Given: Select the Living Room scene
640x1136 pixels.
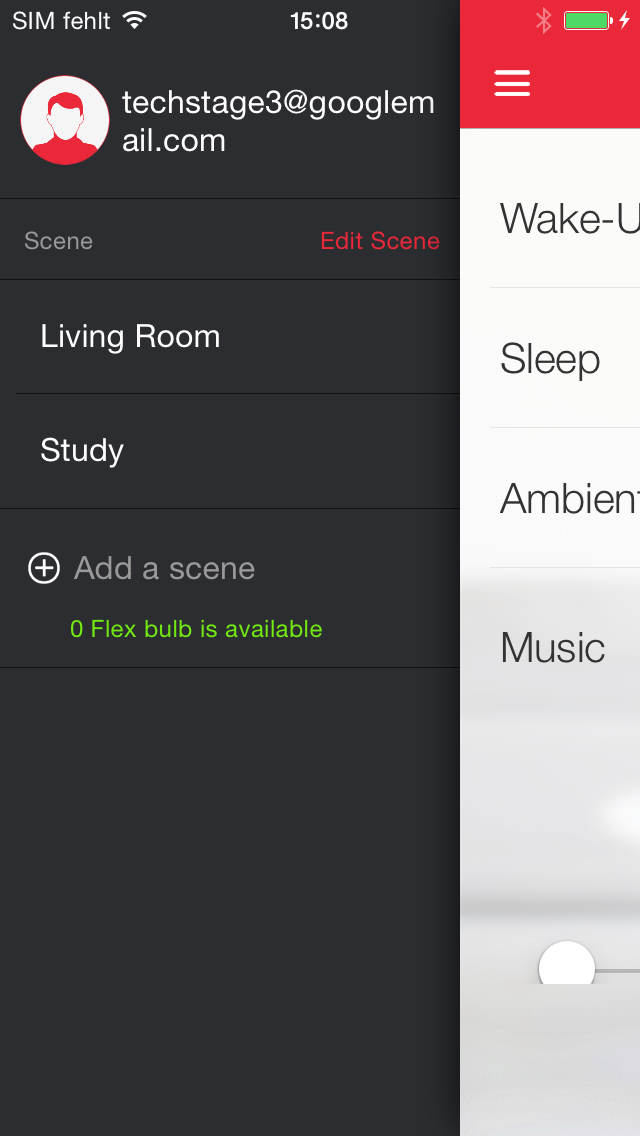Looking at the screenshot, I should (130, 337).
